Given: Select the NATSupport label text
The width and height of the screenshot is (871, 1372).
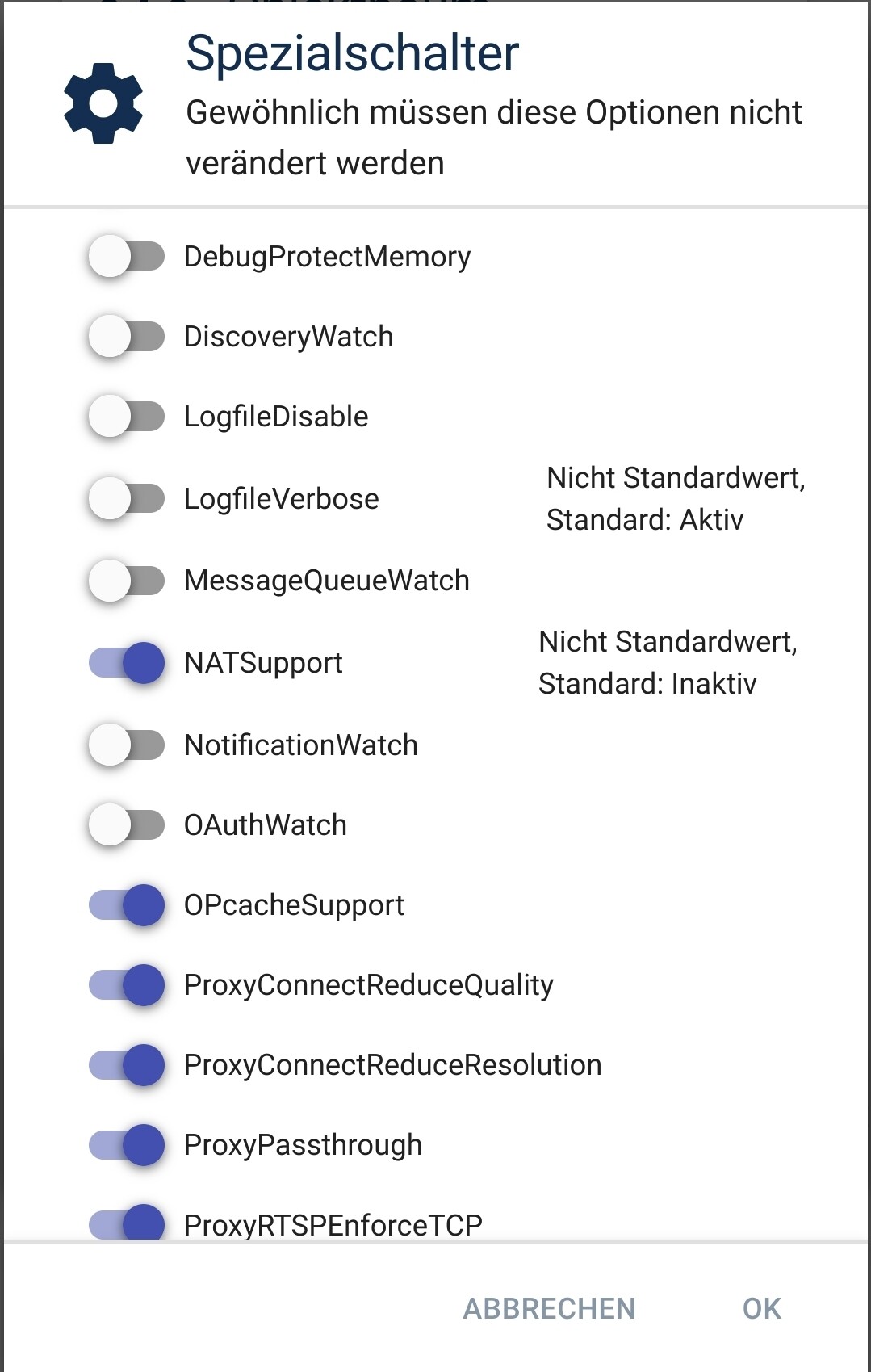Looking at the screenshot, I should (x=263, y=663).
